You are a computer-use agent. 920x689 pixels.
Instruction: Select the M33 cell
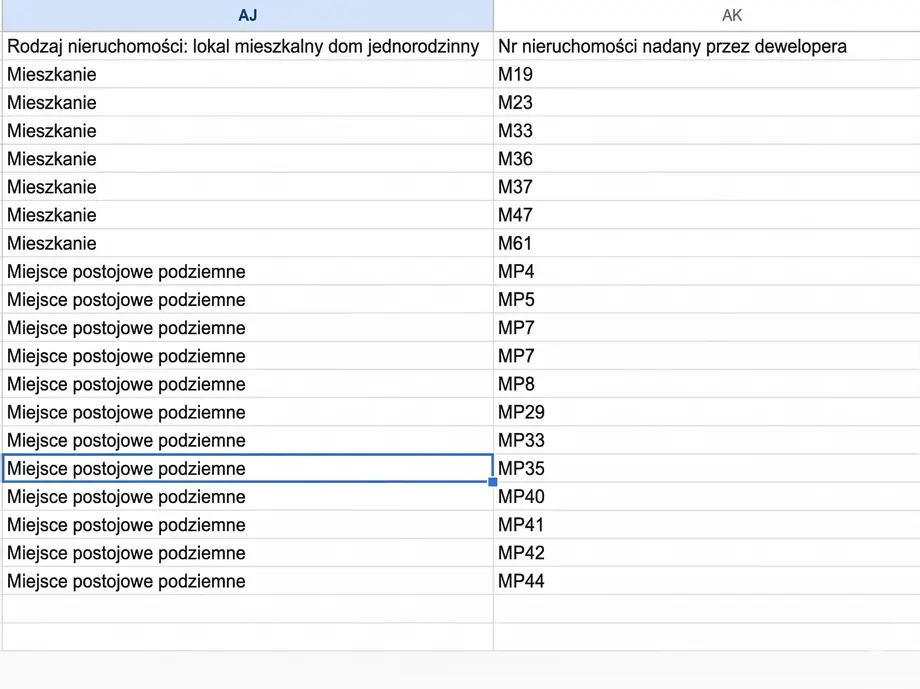pyautogui.click(x=706, y=131)
